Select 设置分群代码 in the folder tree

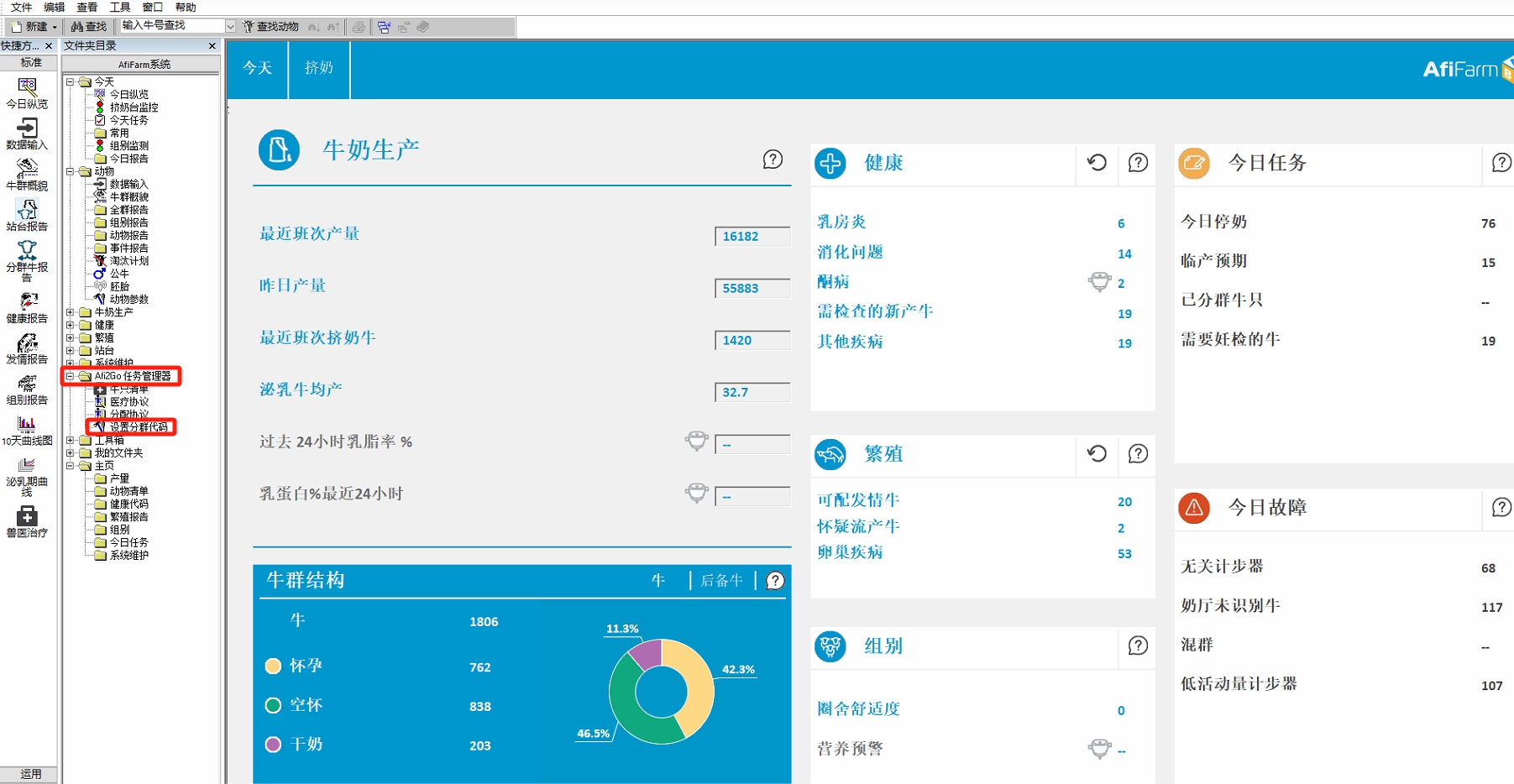(x=139, y=427)
